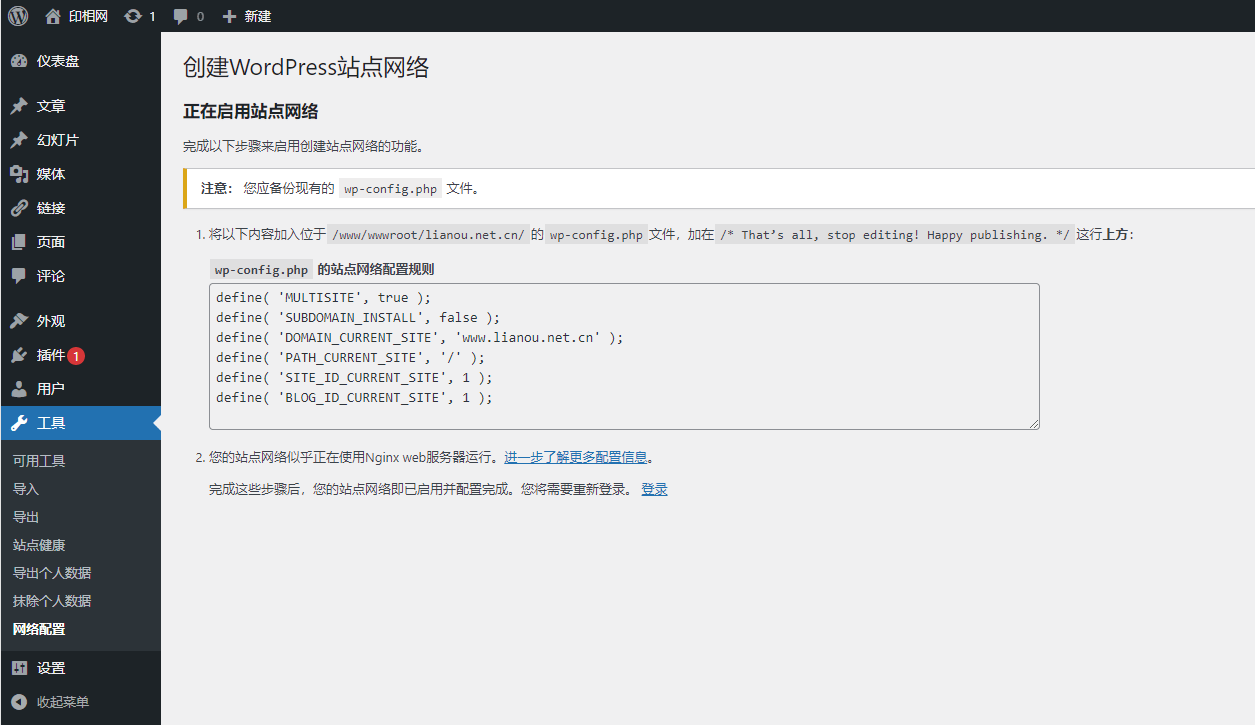Image resolution: width=1255 pixels, height=725 pixels.
Task: Click 收起菜单 text to collapse sidebar
Action: 63,702
